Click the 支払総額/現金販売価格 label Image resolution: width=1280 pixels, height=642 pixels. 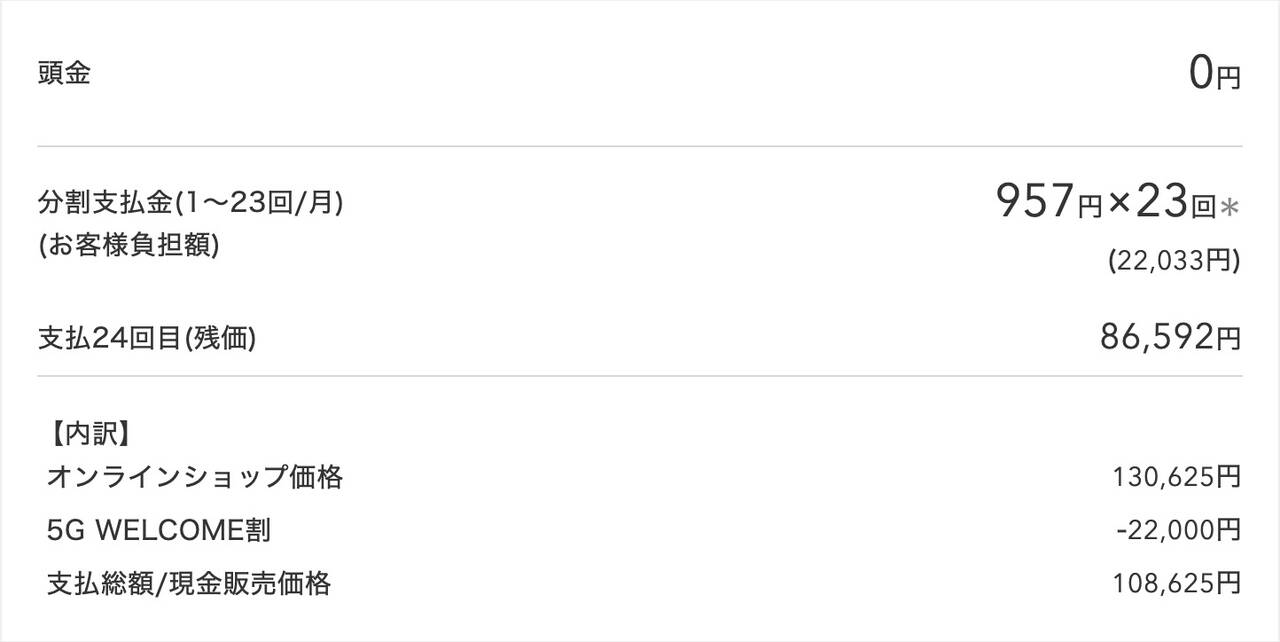(x=189, y=584)
